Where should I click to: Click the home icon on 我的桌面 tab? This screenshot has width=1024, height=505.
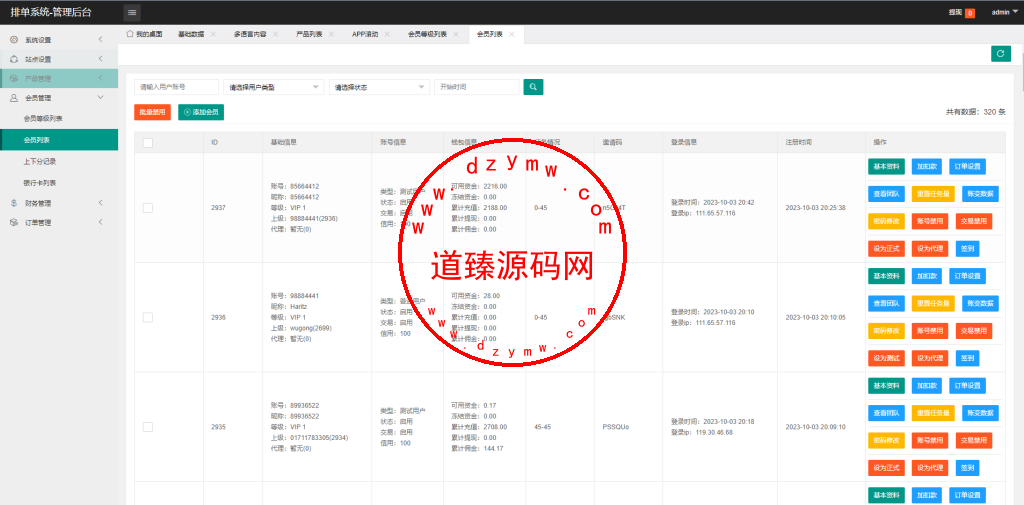coord(130,34)
